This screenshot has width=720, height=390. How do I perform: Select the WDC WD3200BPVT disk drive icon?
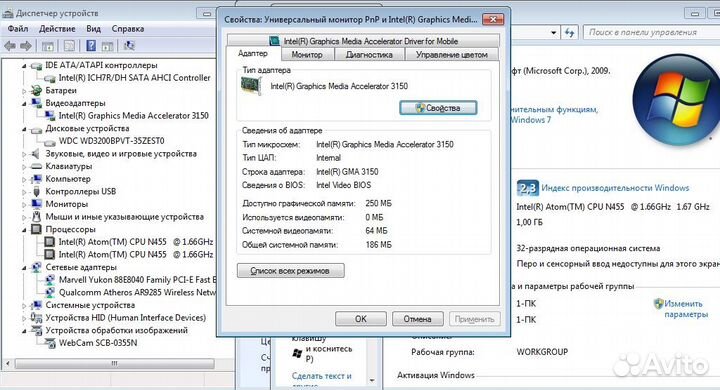[x=50, y=141]
